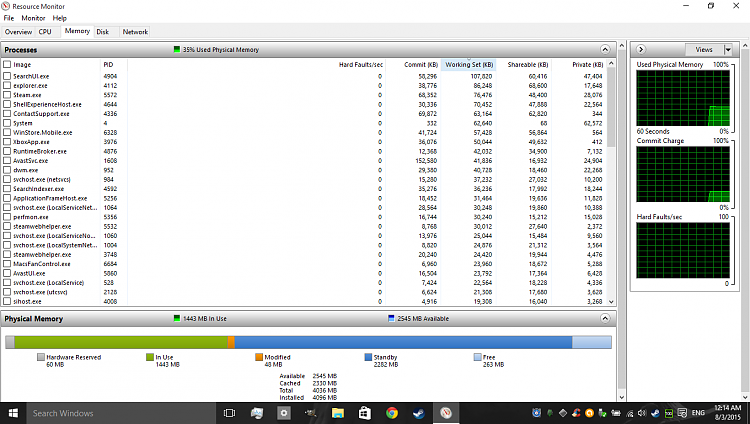
Task: Open the Monitor menu
Action: pos(33,18)
